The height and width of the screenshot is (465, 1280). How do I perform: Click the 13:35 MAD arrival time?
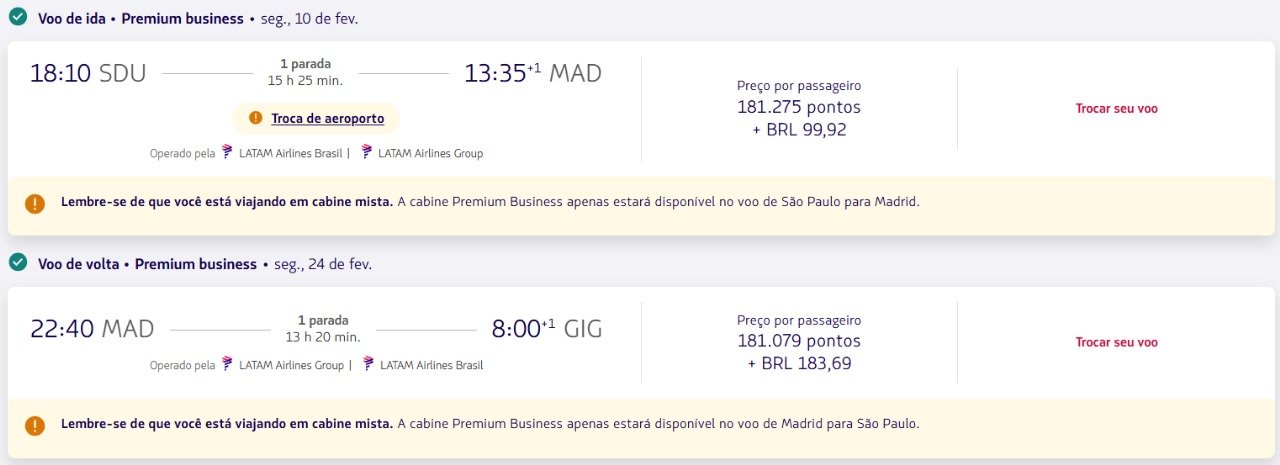click(533, 73)
